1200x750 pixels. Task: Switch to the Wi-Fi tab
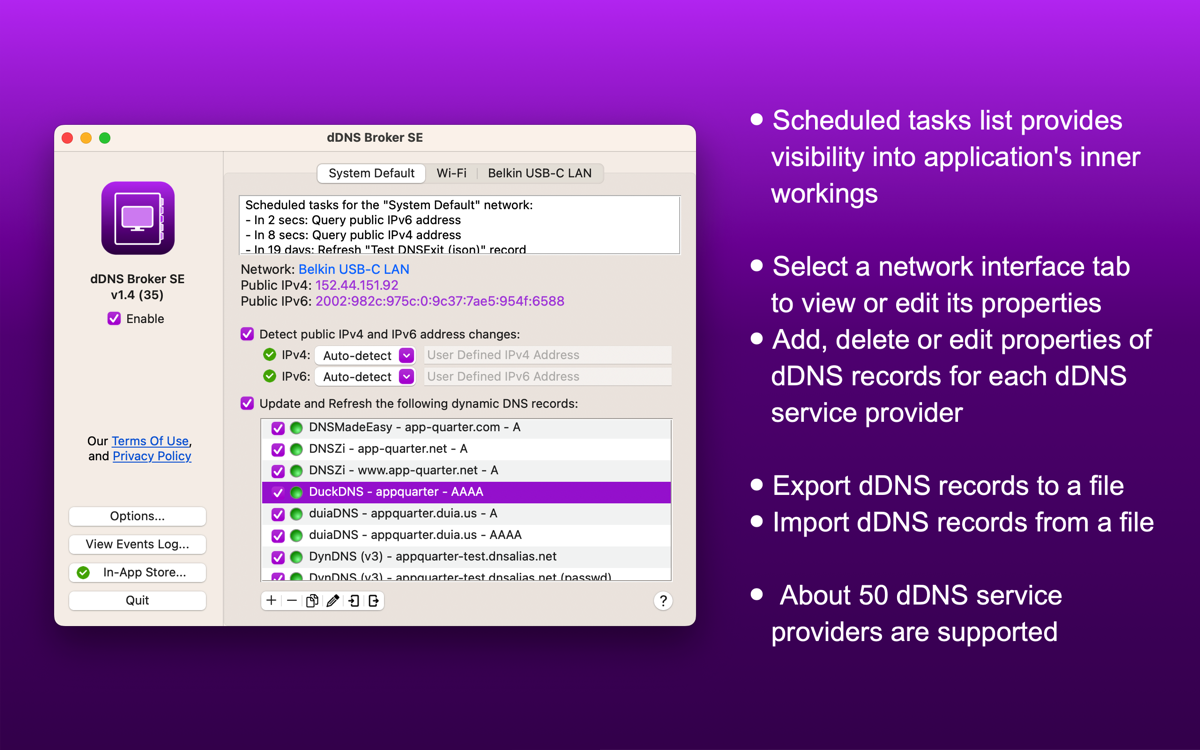coord(451,173)
